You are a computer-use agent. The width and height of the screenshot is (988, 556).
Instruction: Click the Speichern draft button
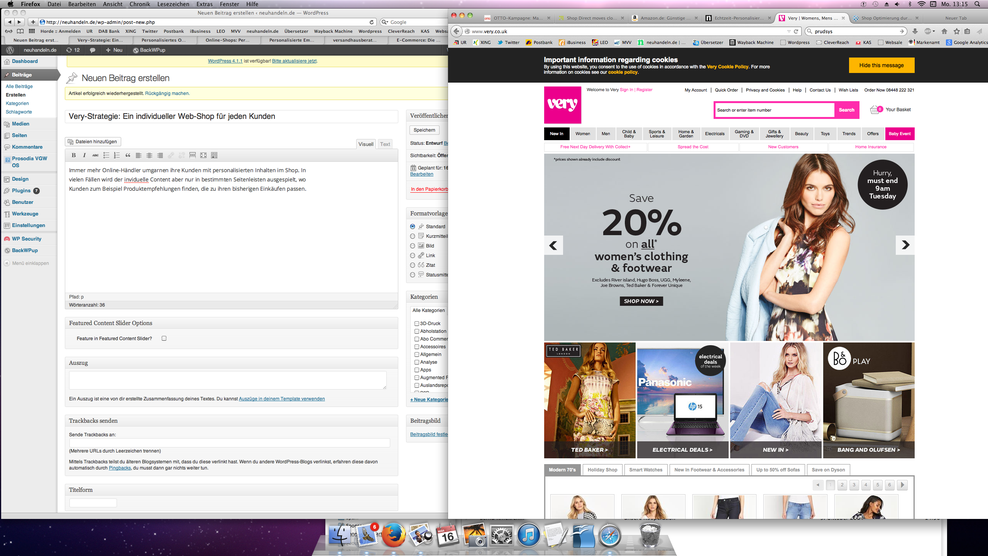coord(424,130)
